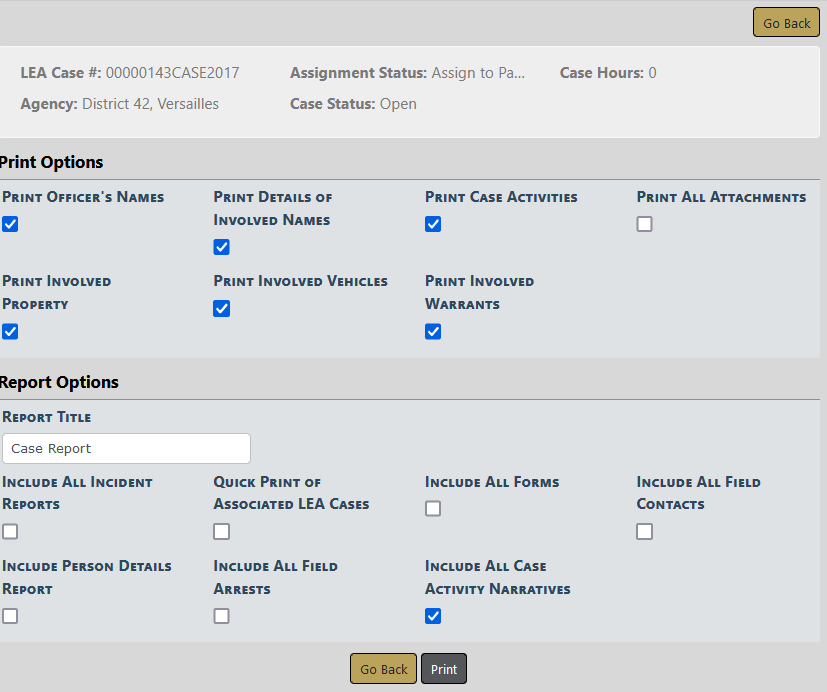
Task: Enable Quick Print of Associated LEA Cases
Action: 222,532
